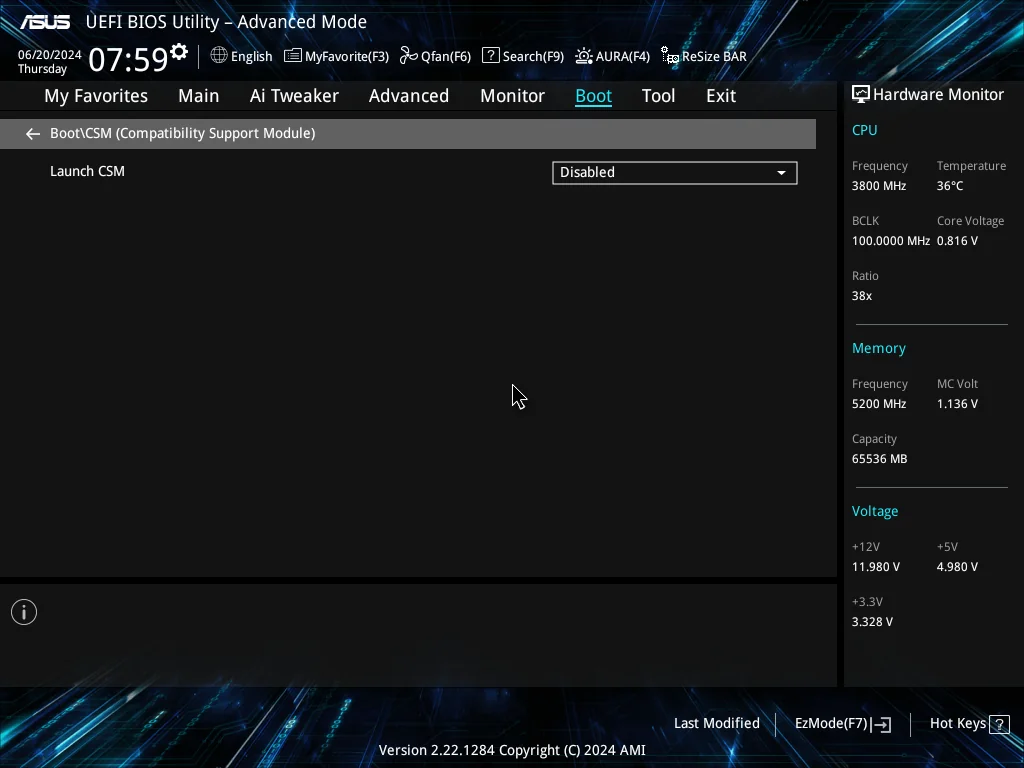This screenshot has width=1024, height=768.
Task: Change language from English
Action: (251, 56)
